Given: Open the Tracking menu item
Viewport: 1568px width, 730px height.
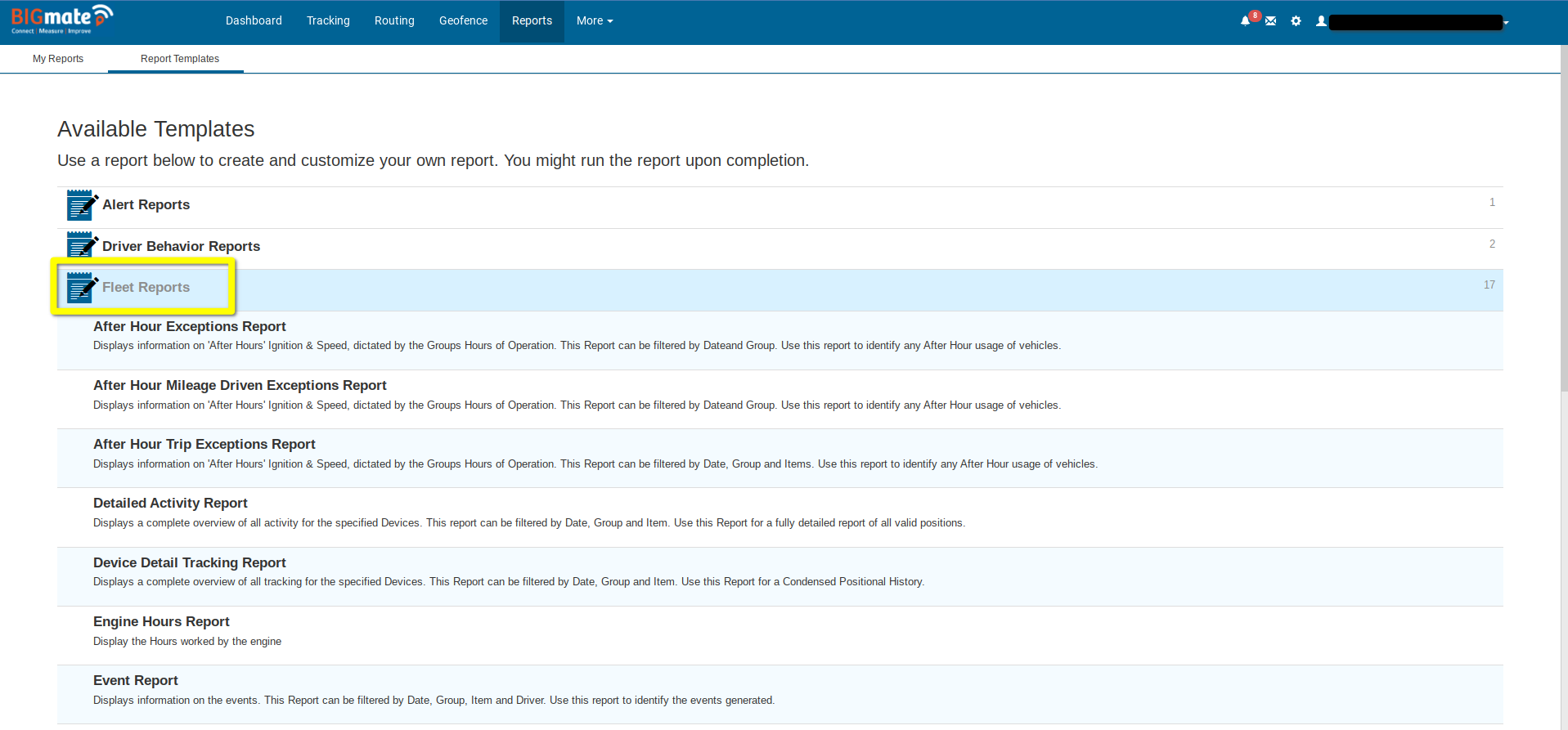Looking at the screenshot, I should click(x=328, y=21).
